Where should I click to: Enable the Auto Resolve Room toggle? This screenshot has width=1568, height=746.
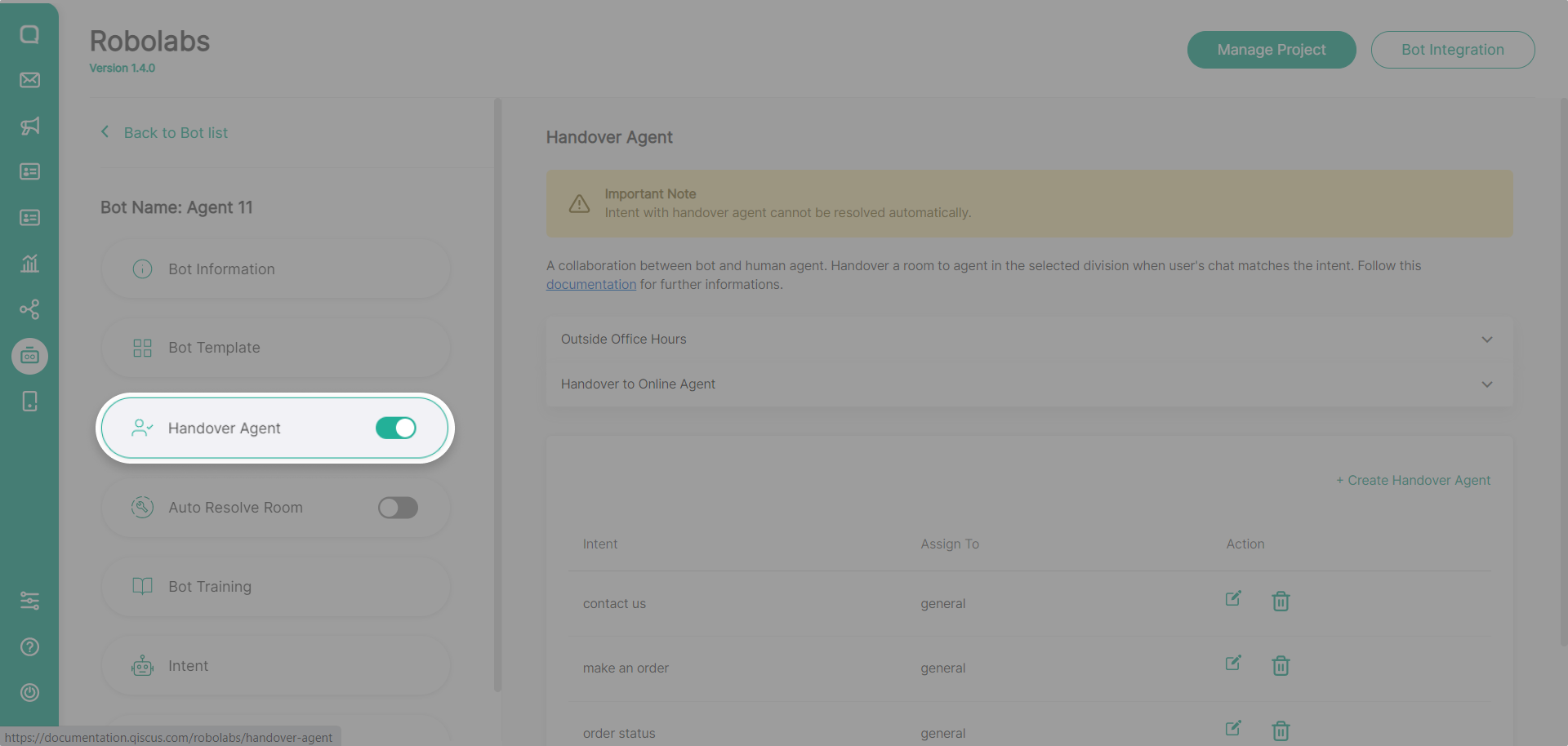pos(398,508)
